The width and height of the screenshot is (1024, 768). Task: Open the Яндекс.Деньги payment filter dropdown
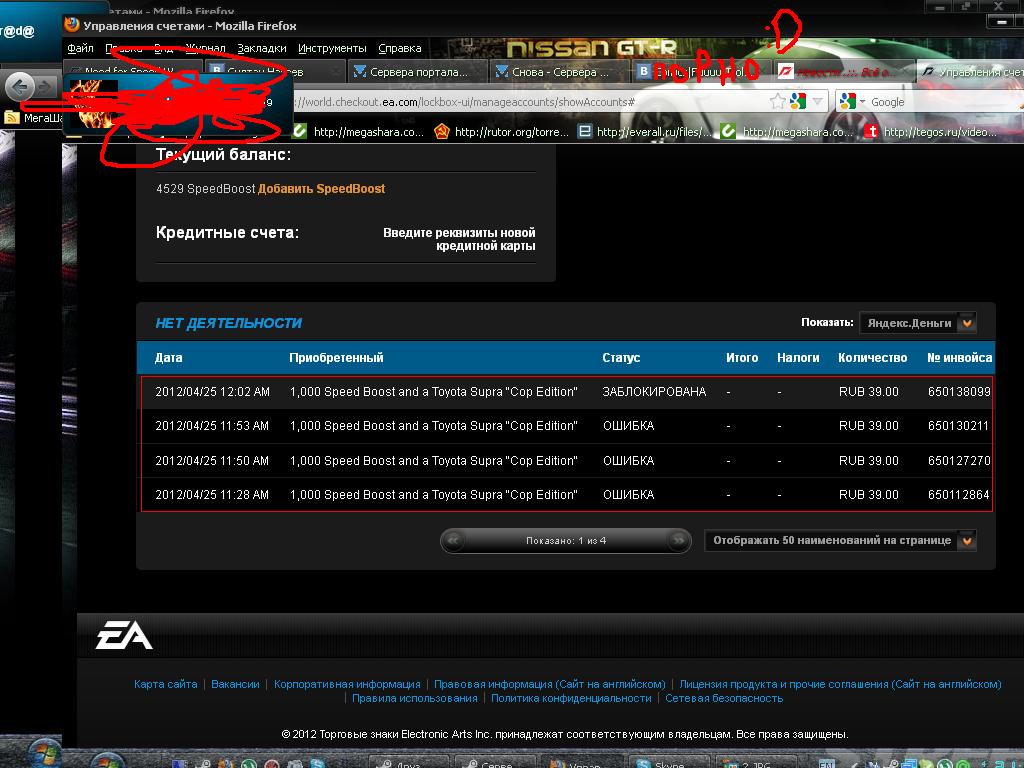pos(966,323)
